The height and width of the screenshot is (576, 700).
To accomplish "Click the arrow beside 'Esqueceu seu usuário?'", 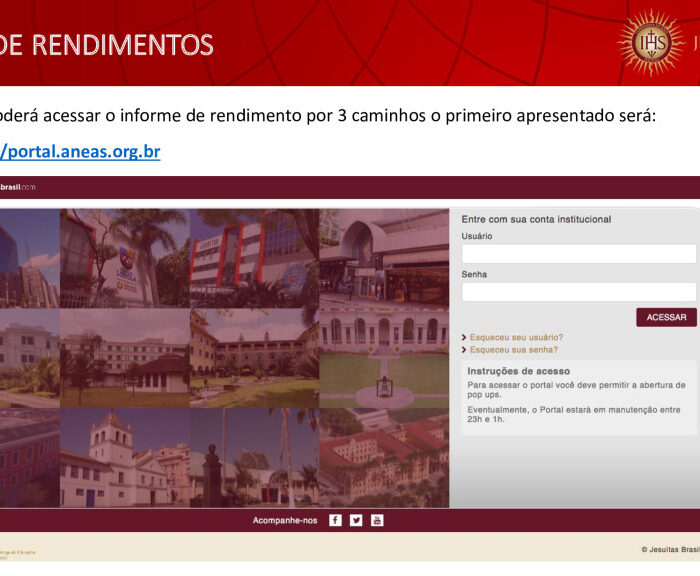I will [464, 338].
